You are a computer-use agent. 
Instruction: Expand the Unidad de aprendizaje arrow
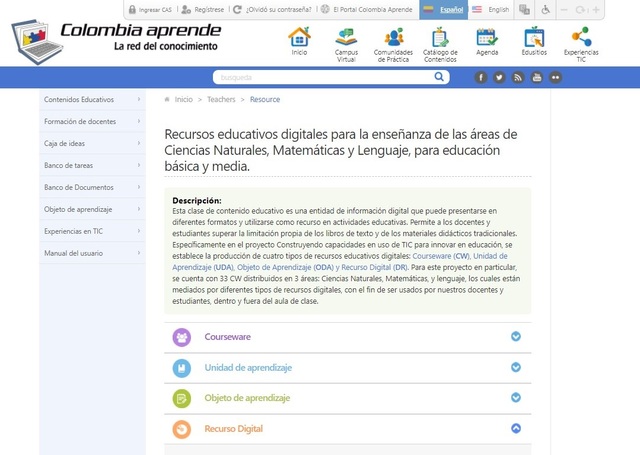coord(516,367)
